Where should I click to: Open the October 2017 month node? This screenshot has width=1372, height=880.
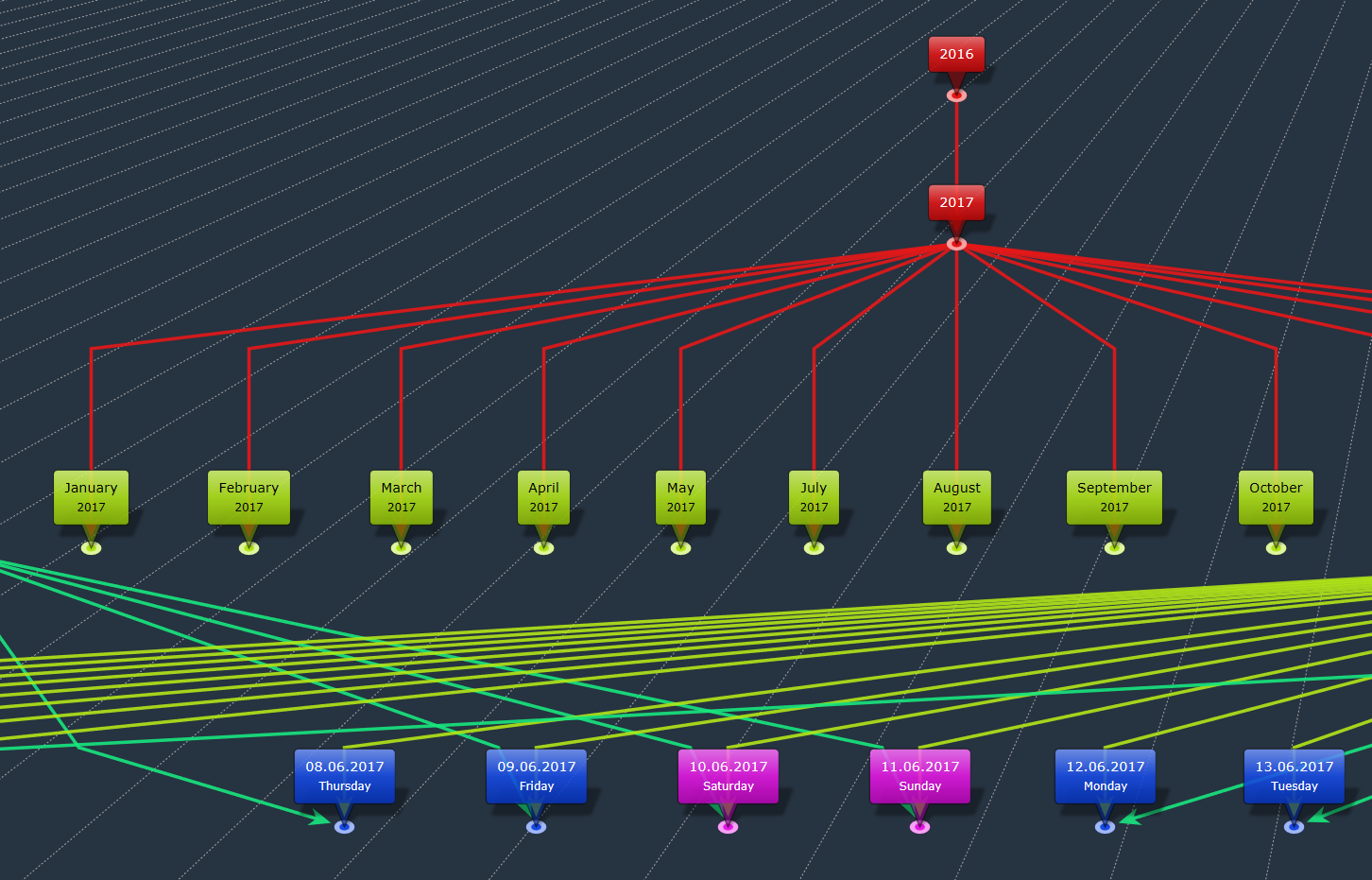(x=1276, y=497)
